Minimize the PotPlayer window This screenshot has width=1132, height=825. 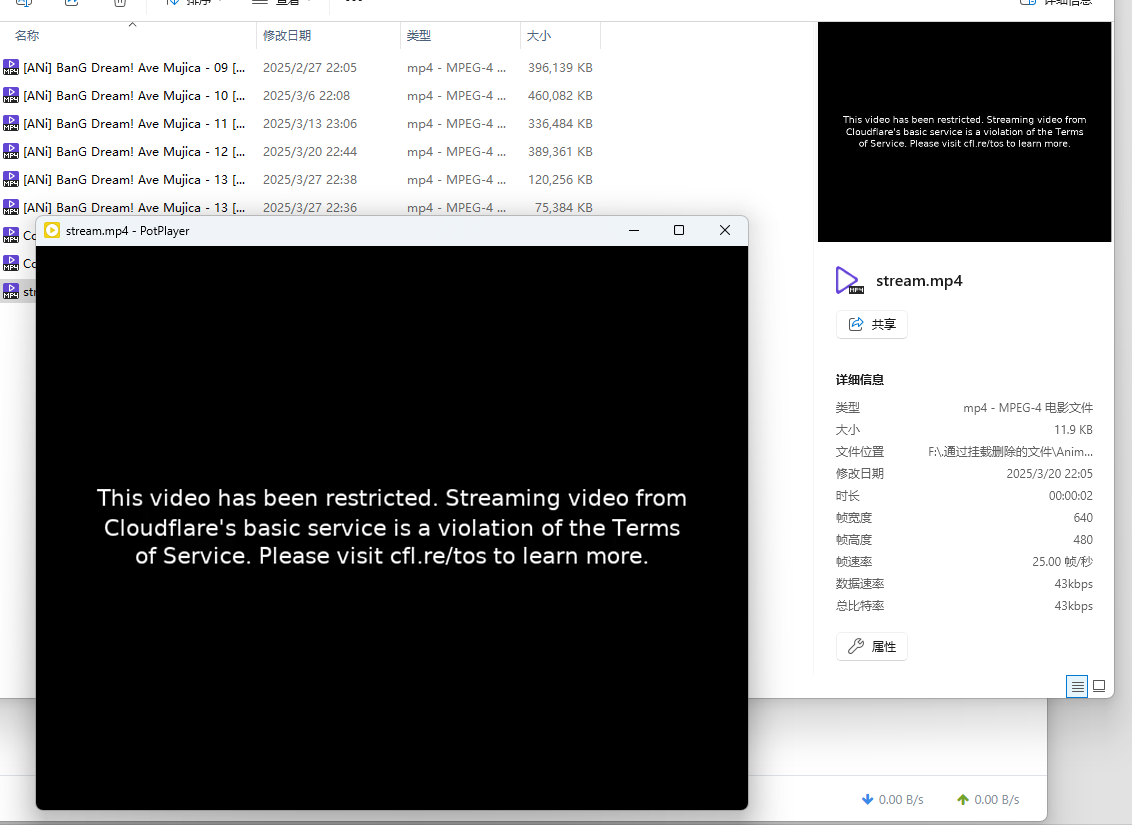(634, 230)
